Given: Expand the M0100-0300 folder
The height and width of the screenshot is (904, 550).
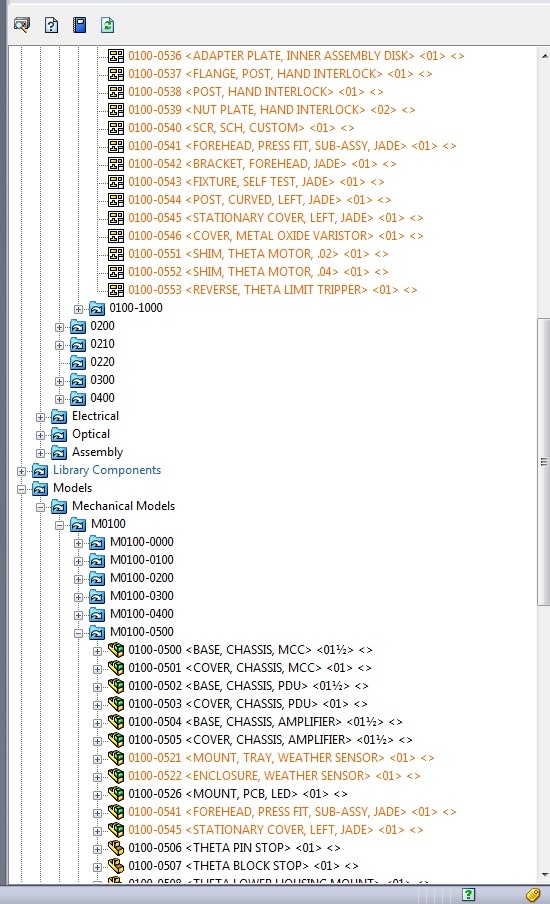Looking at the screenshot, I should click(x=78, y=597).
